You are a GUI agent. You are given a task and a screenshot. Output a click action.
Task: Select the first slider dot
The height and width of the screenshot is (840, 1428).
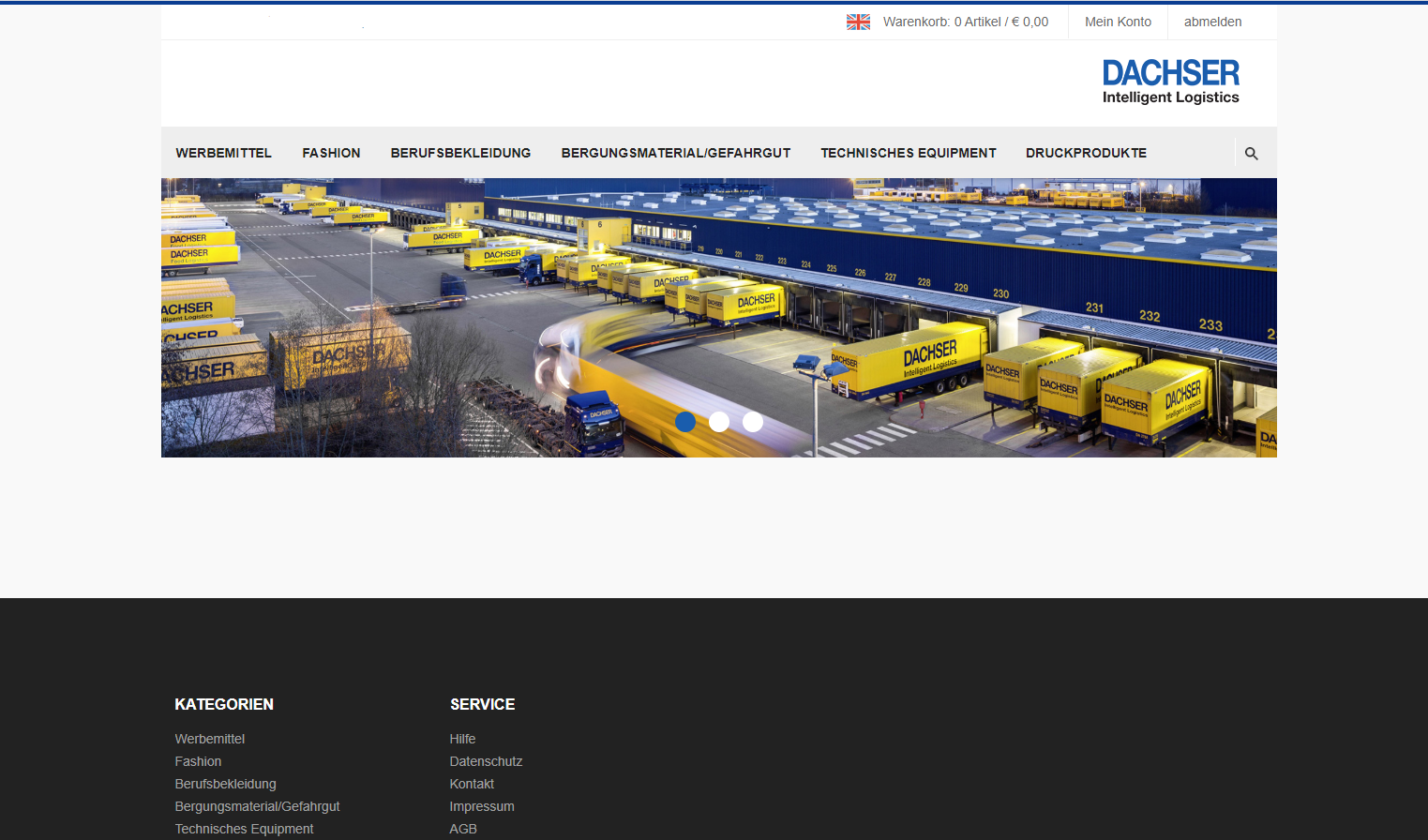click(x=685, y=422)
